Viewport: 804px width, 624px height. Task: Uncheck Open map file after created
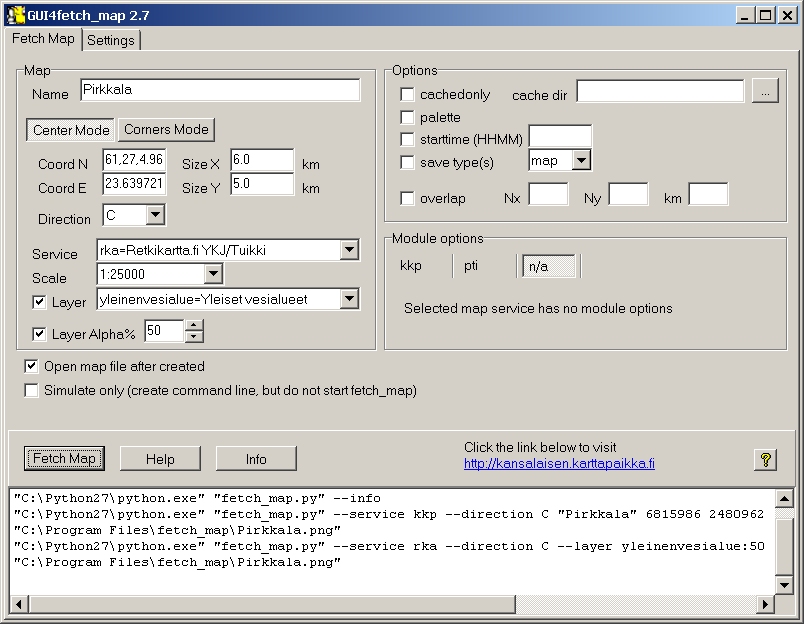31,367
